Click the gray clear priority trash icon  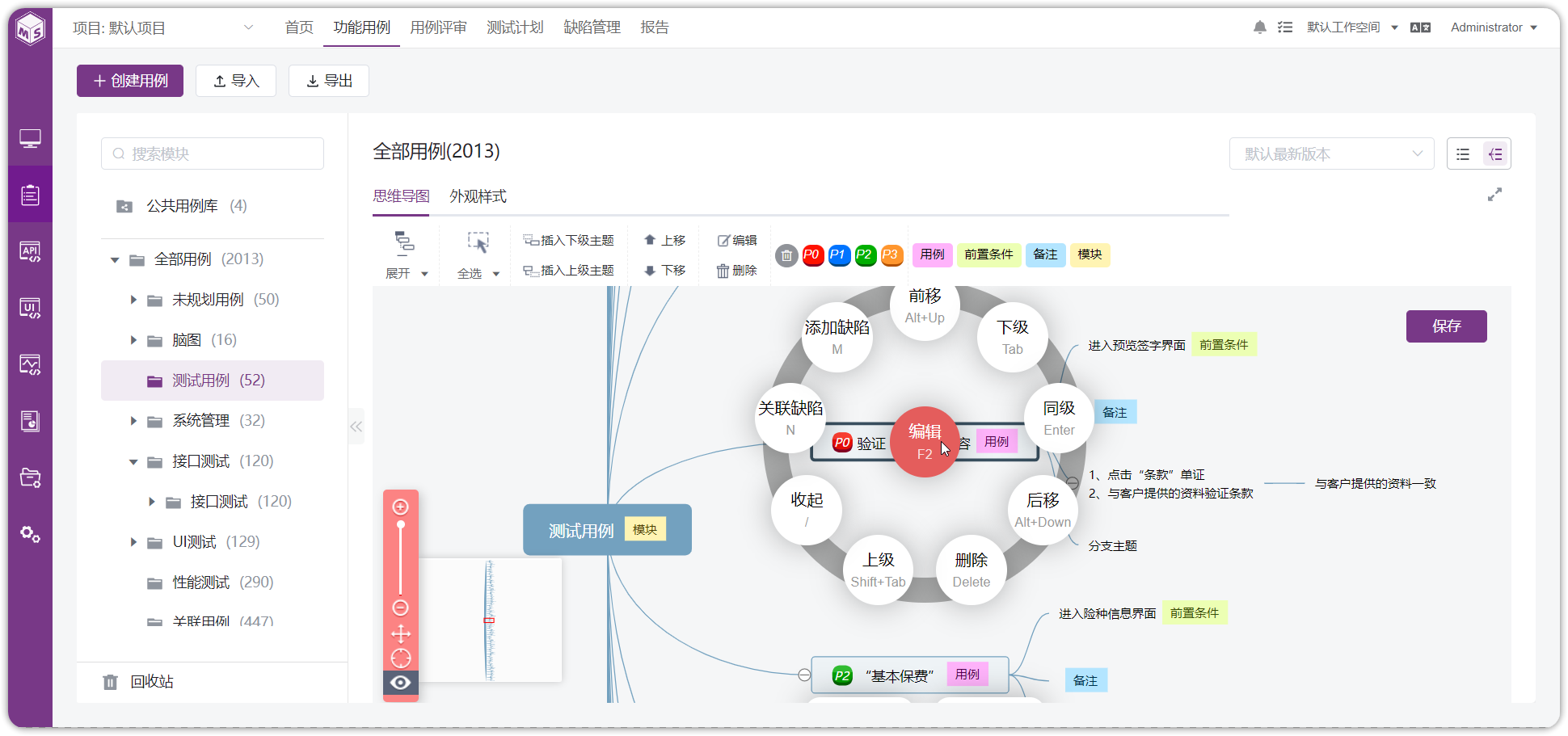(x=786, y=255)
